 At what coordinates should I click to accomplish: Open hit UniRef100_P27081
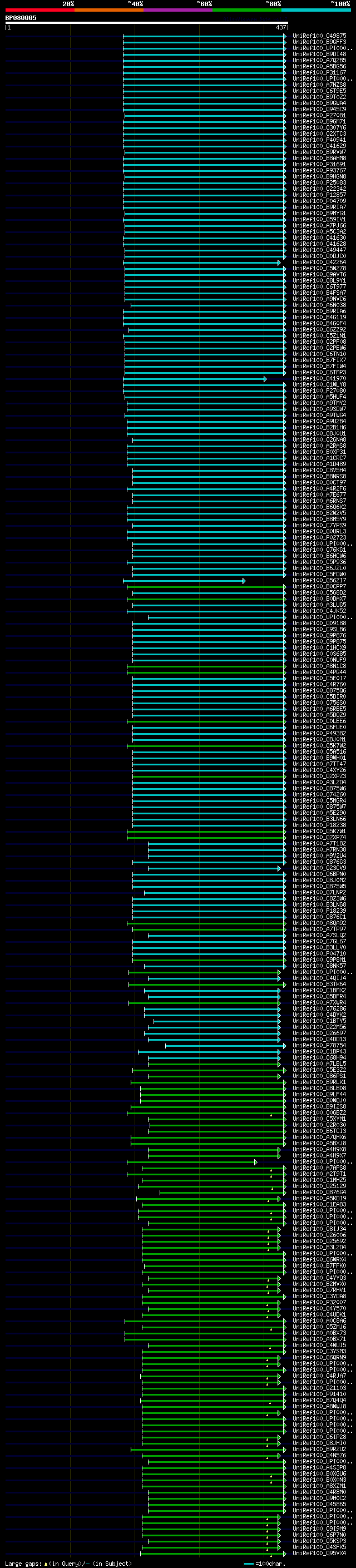click(x=319, y=116)
